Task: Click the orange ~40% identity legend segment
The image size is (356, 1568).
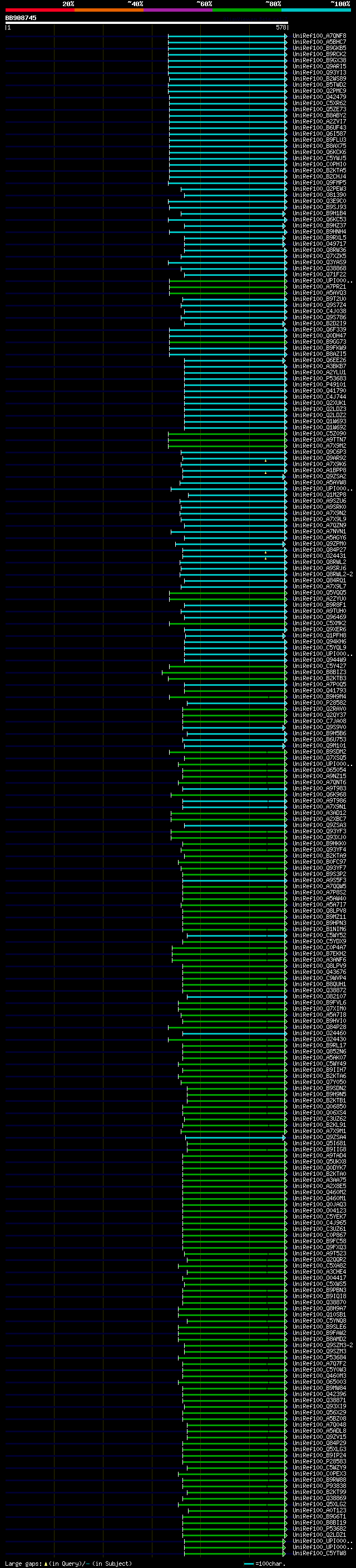Action: coord(109,10)
